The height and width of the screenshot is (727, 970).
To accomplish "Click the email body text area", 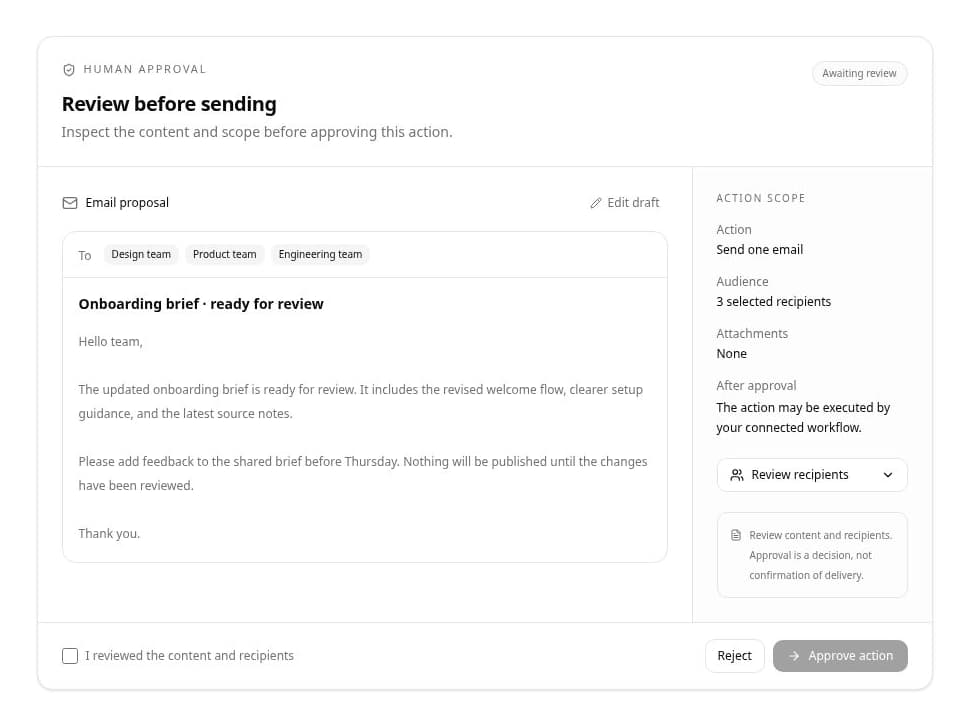I will (365, 437).
